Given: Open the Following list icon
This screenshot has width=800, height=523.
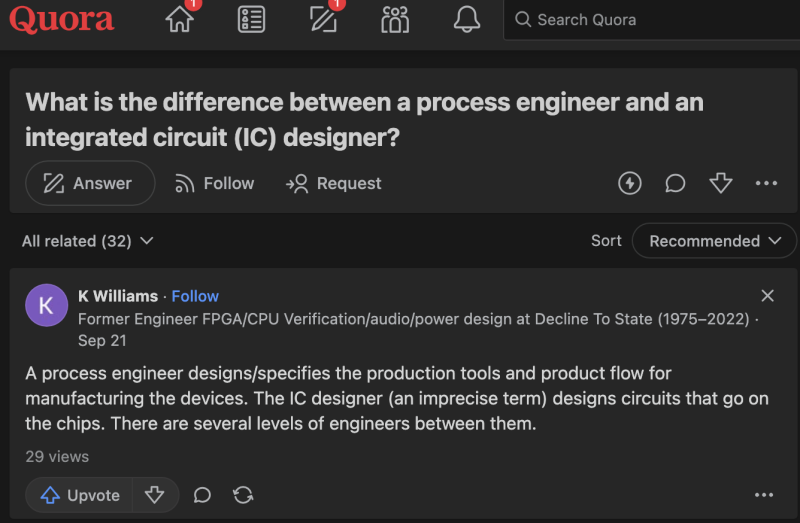Looking at the screenshot, I should [x=252, y=19].
